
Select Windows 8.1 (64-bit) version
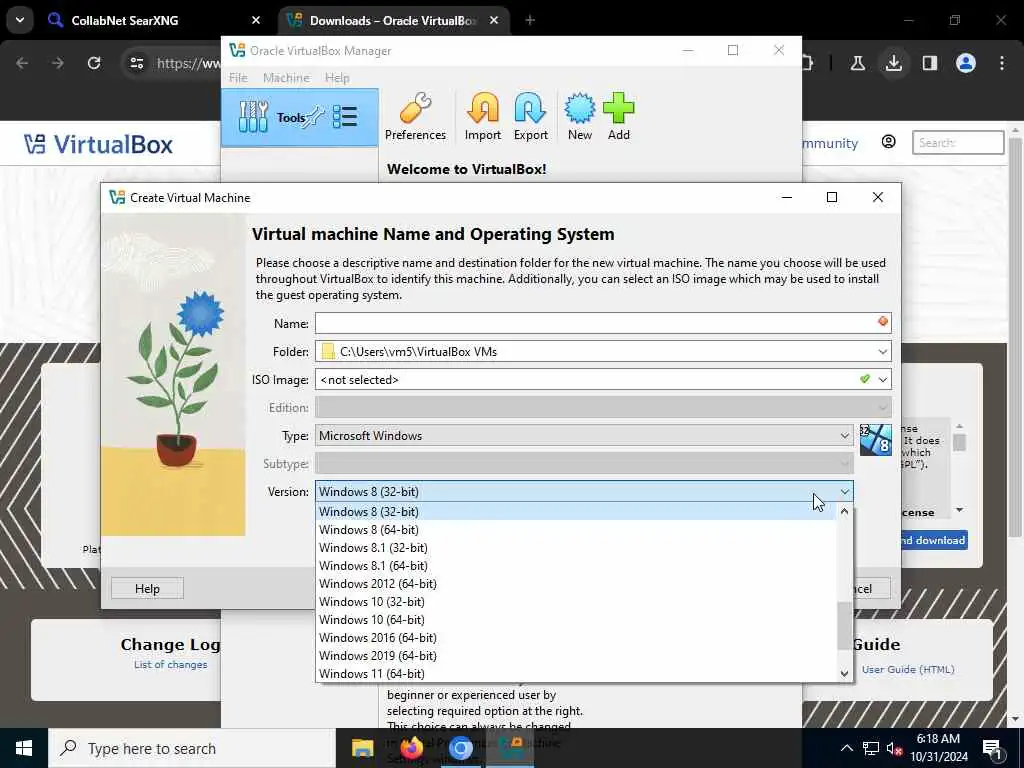coord(576,566)
